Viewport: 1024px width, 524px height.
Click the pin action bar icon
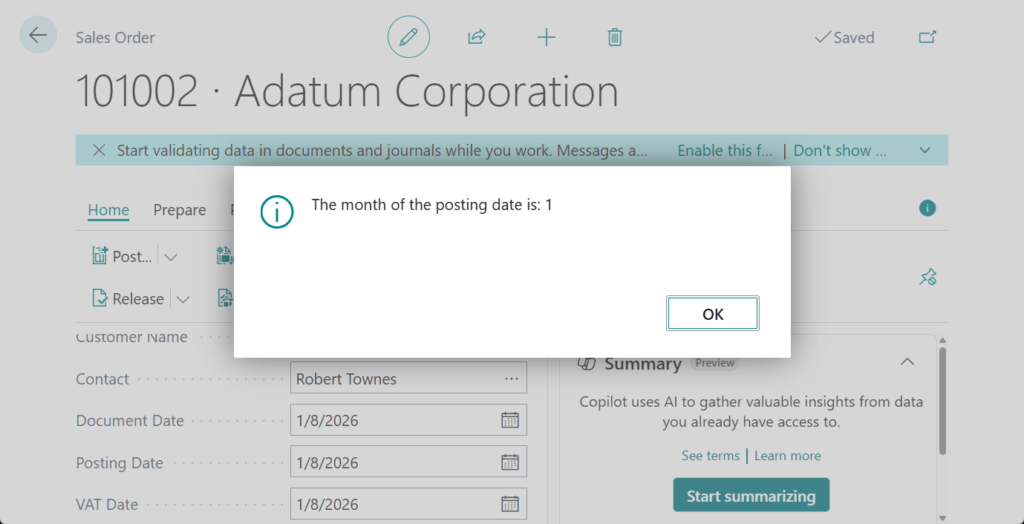click(927, 278)
